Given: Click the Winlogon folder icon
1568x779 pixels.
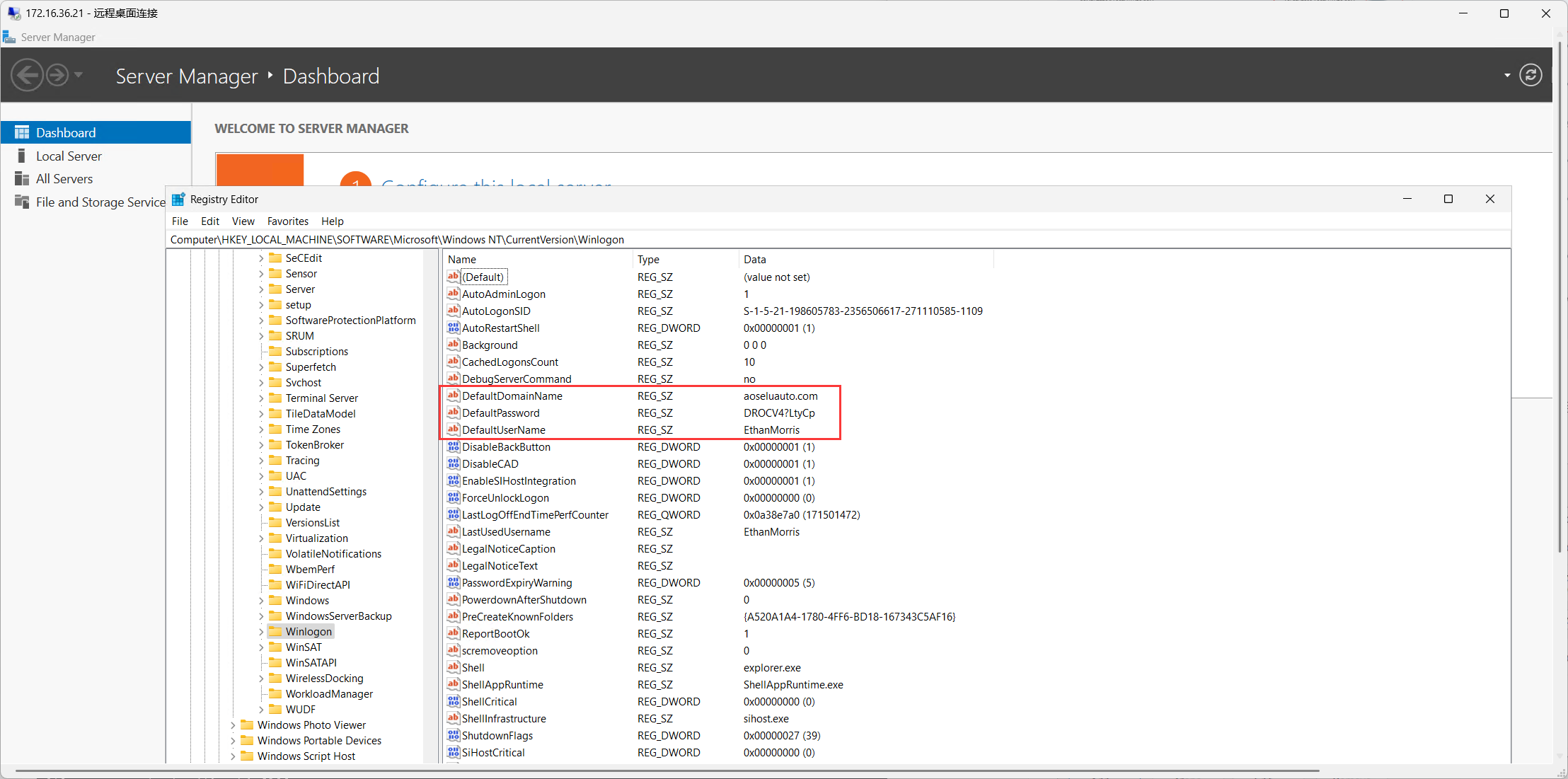Looking at the screenshot, I should 275,631.
